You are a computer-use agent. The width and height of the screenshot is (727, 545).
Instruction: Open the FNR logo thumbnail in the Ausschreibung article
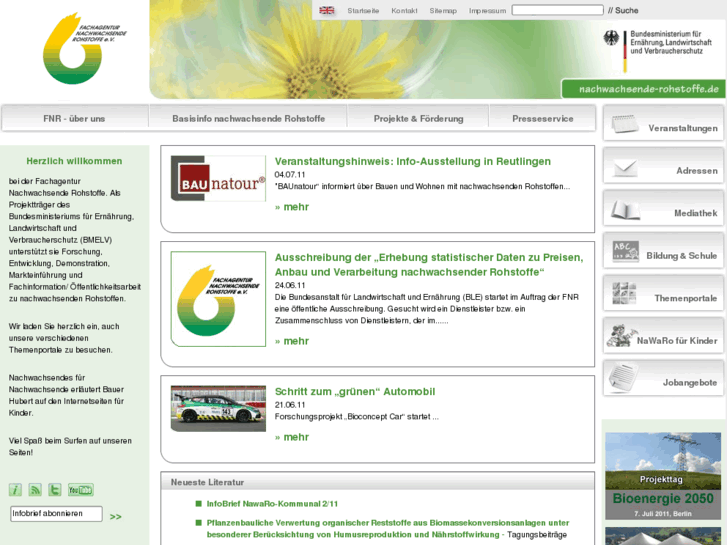tap(218, 299)
